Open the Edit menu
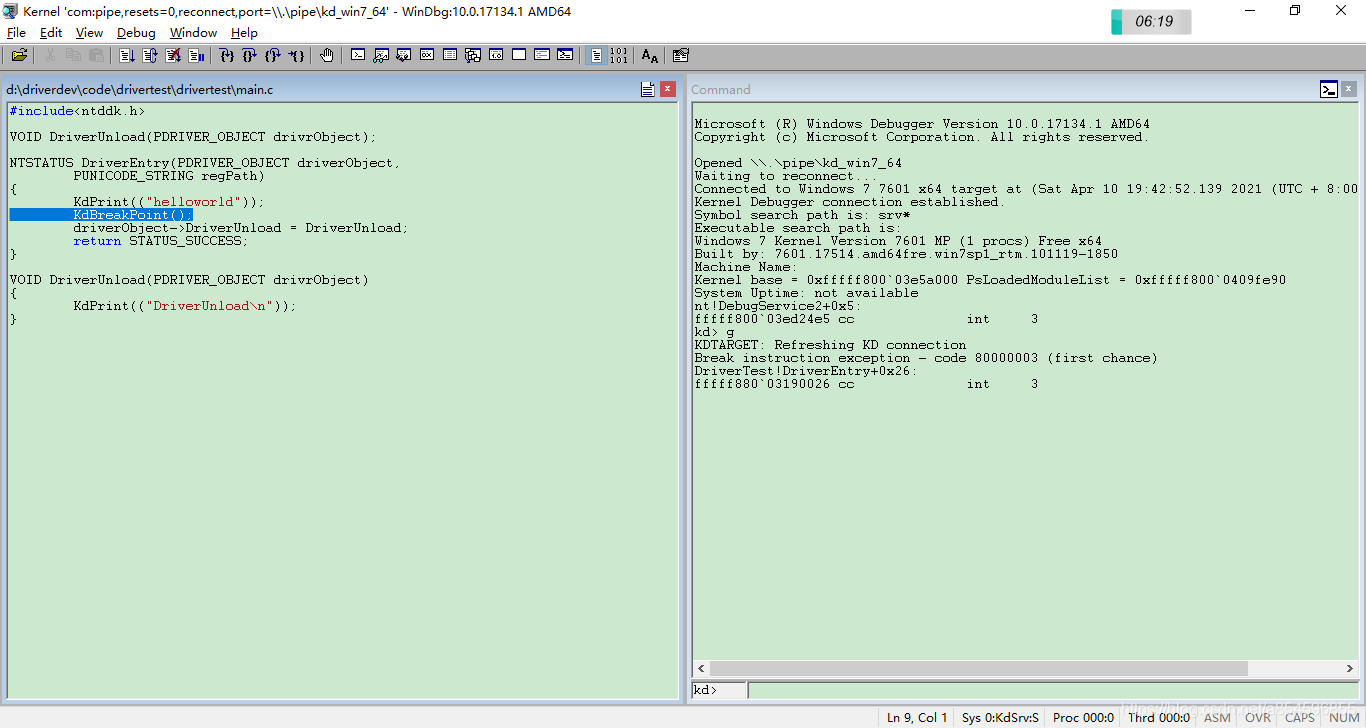 pyautogui.click(x=51, y=33)
